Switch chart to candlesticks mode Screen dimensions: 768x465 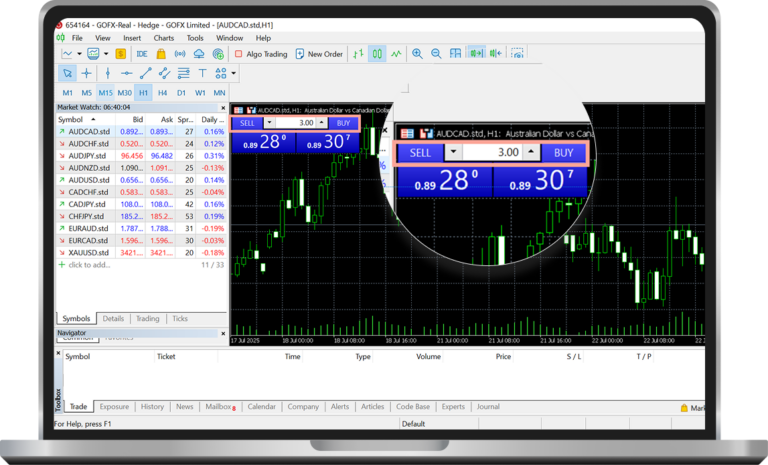coord(377,53)
